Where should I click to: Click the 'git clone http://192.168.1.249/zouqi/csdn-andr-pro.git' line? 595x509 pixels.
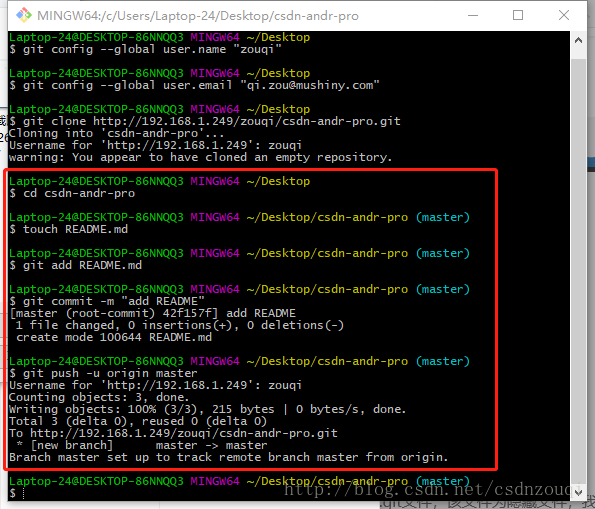click(205, 121)
